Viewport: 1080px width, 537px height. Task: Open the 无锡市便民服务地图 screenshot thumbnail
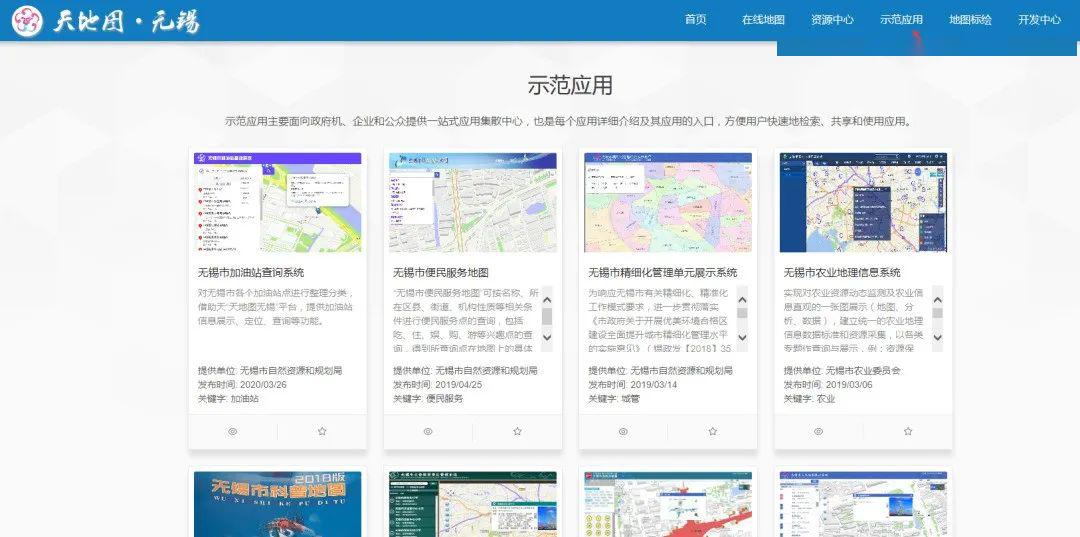coord(472,202)
